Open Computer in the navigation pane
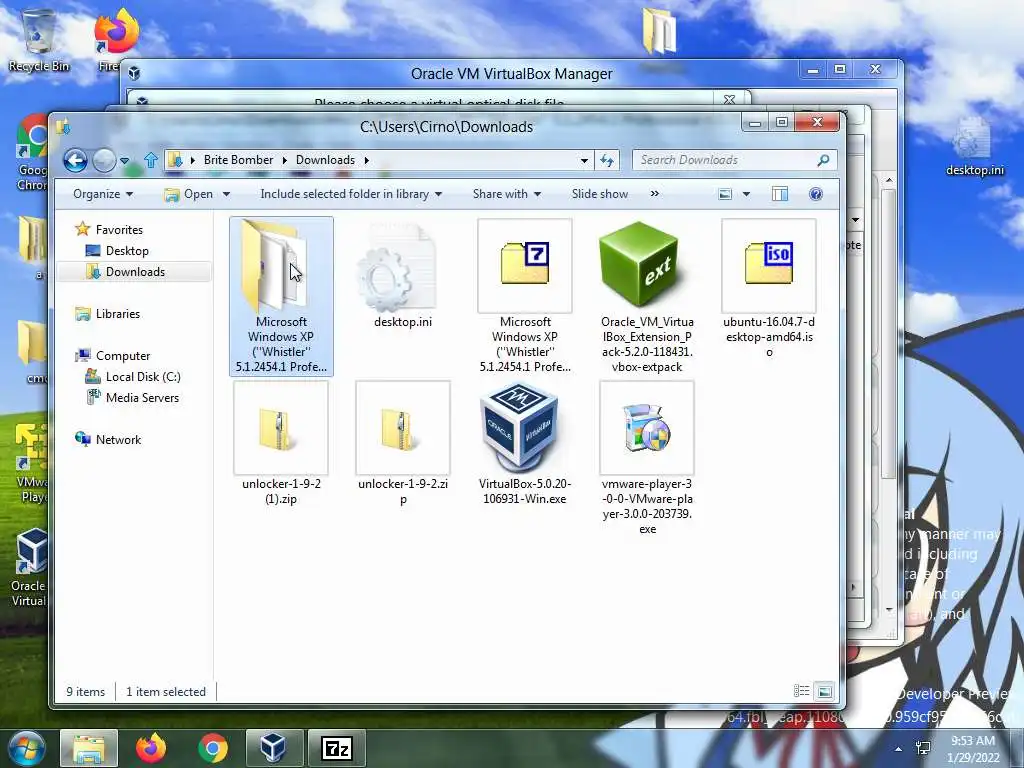Screen dimensions: 1024x768 123,356
